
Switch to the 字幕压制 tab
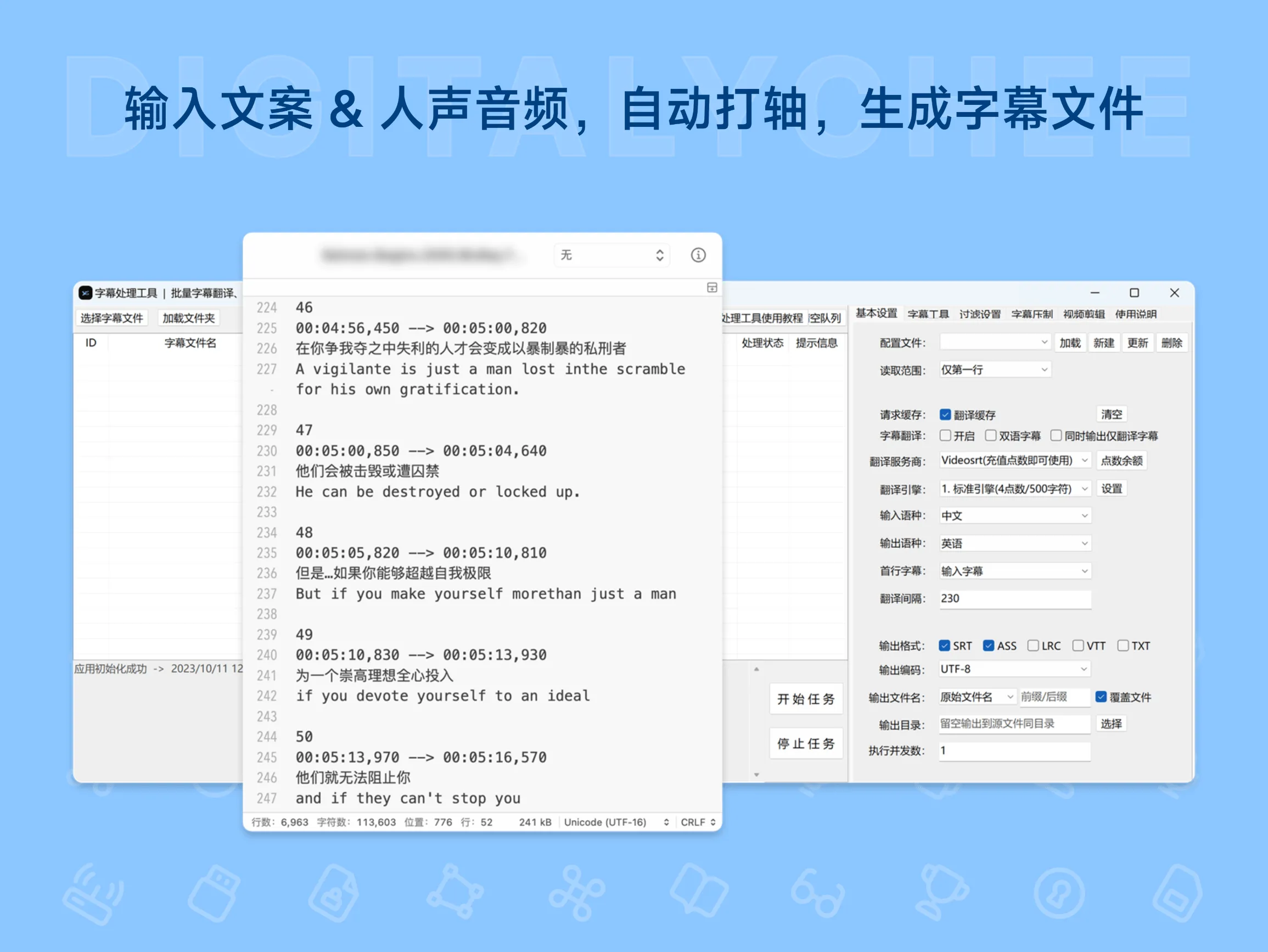pyautogui.click(x=1032, y=313)
